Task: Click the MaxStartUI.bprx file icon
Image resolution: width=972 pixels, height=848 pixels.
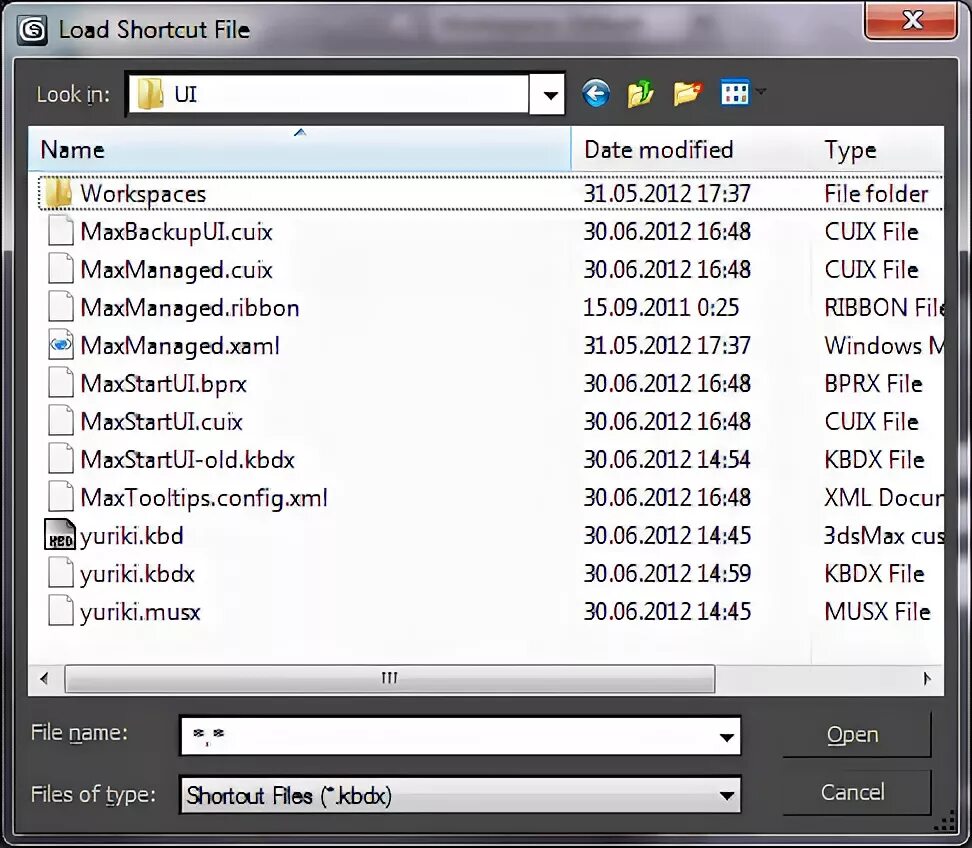Action: pyautogui.click(x=61, y=383)
